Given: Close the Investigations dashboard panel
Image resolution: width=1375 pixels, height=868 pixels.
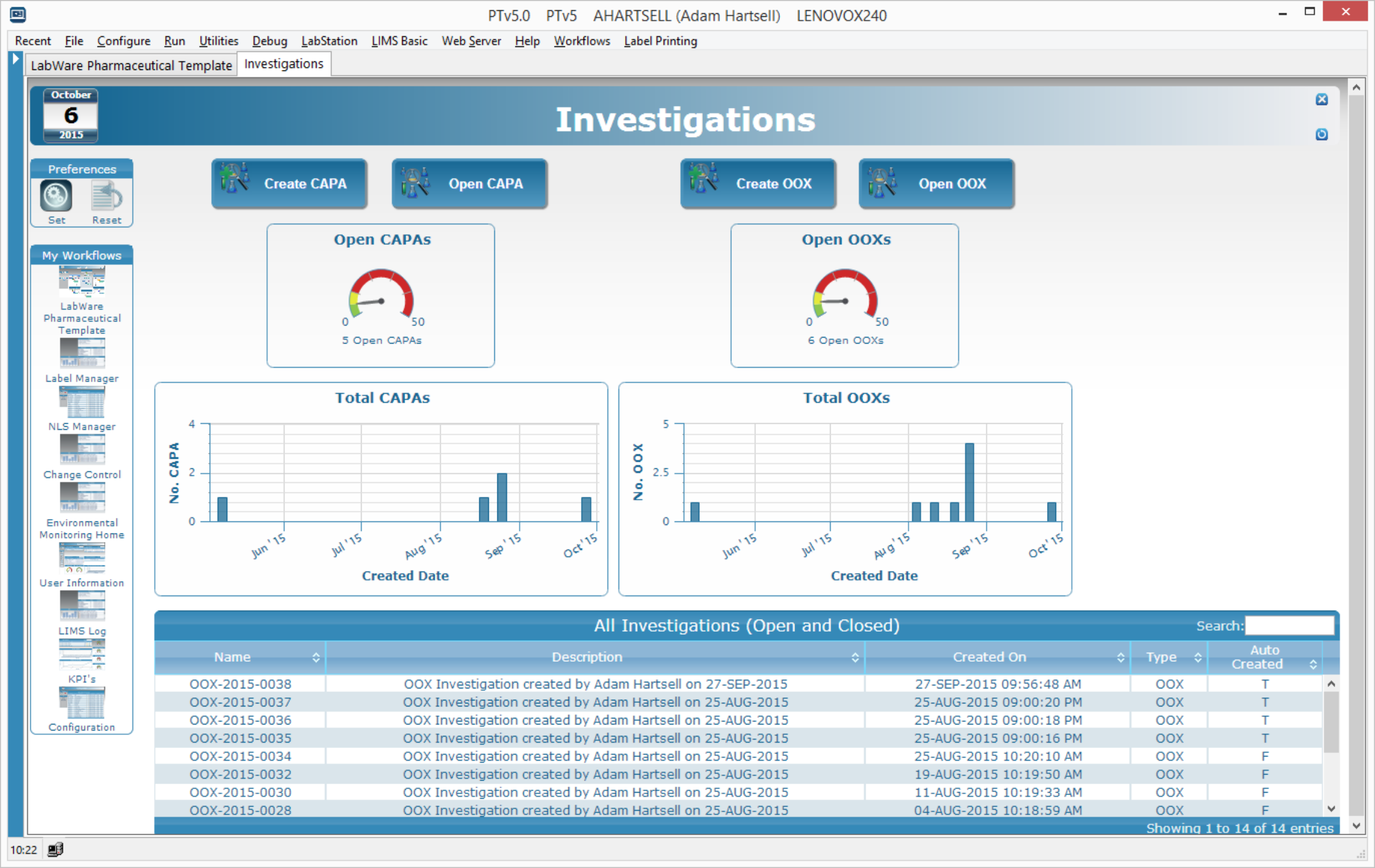Looking at the screenshot, I should coord(1321,99).
